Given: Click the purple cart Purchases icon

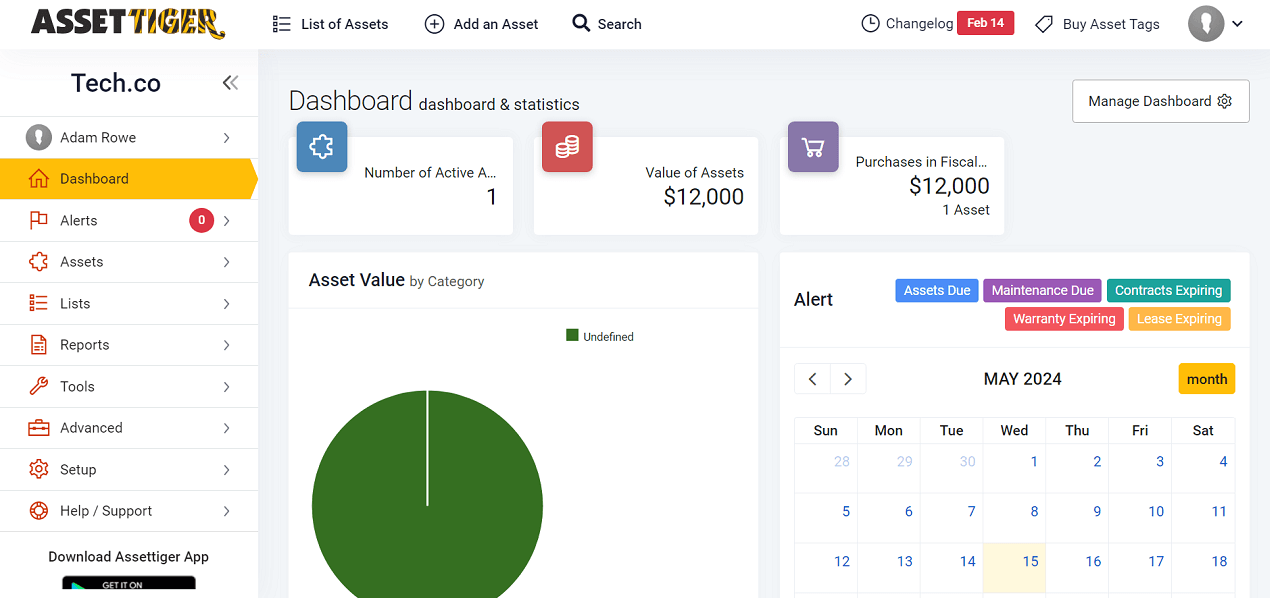Looking at the screenshot, I should [813, 147].
